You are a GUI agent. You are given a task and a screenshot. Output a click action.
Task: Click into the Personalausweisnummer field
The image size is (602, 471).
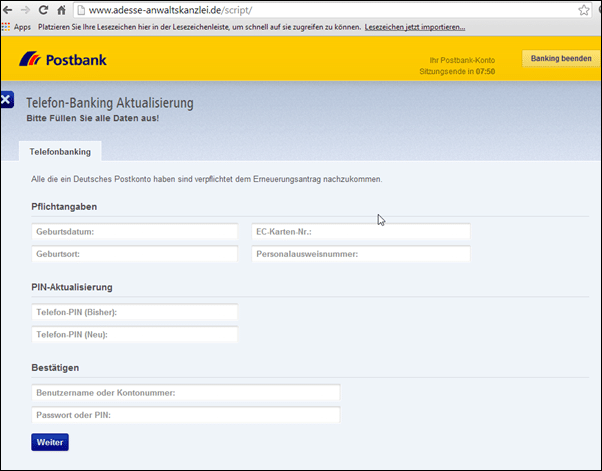[x=361, y=254]
